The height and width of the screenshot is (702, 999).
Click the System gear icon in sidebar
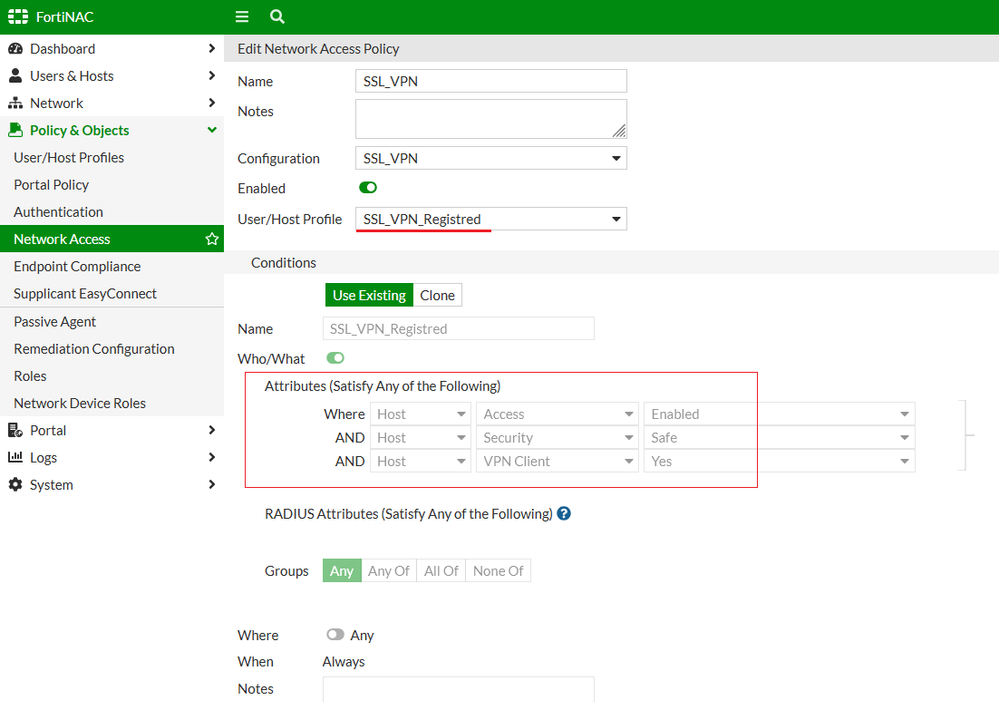click(x=15, y=485)
